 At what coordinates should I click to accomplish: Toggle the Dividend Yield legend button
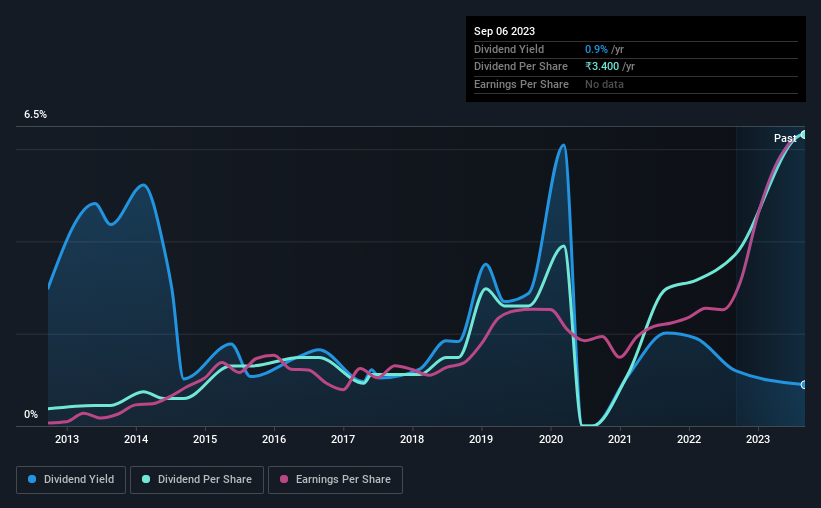[71, 480]
